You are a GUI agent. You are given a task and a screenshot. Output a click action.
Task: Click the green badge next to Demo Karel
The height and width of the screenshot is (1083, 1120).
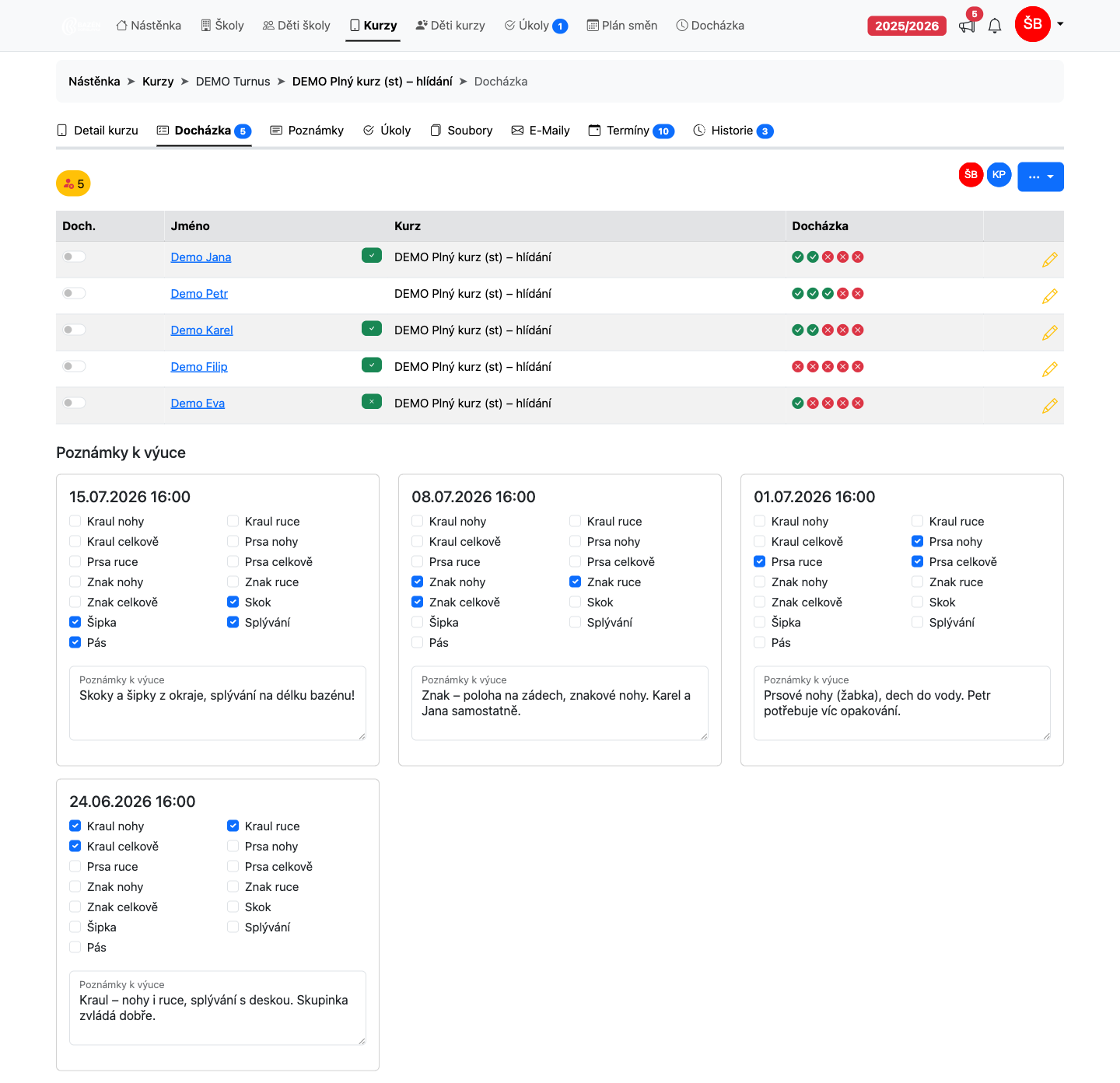point(372,329)
